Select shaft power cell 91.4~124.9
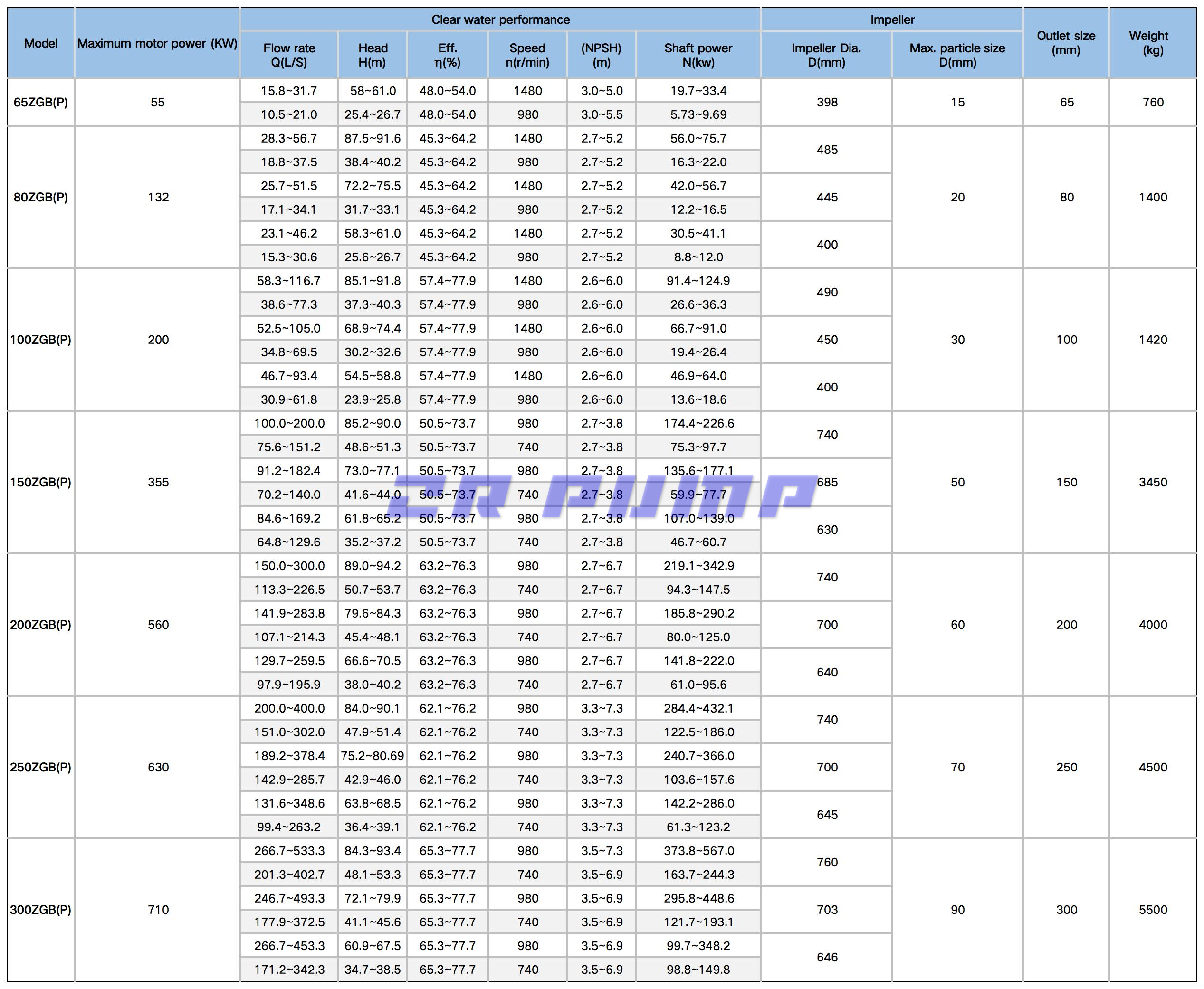This screenshot has width=1204, height=989. pos(698,281)
